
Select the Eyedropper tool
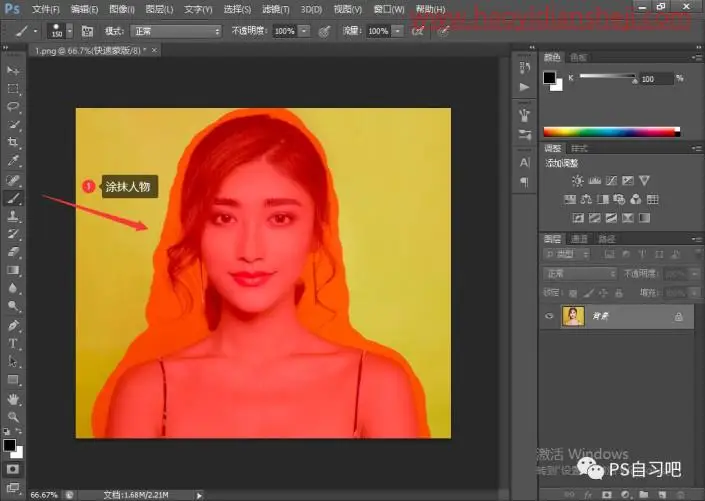13,161
